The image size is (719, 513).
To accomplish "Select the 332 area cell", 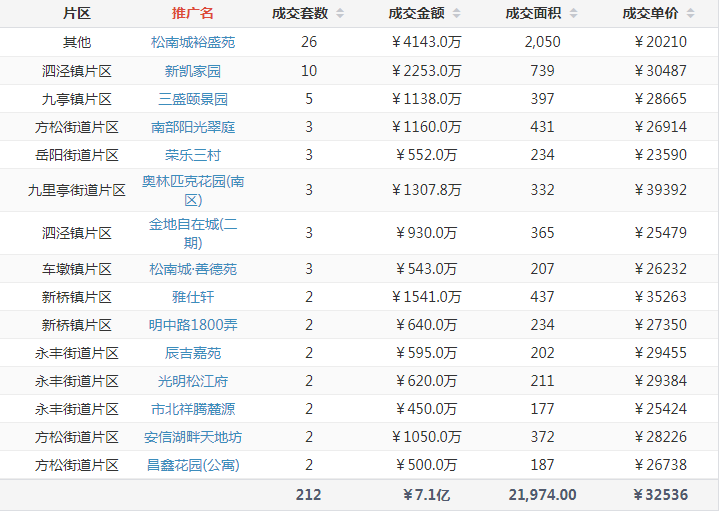I will pyautogui.click(x=542, y=190).
